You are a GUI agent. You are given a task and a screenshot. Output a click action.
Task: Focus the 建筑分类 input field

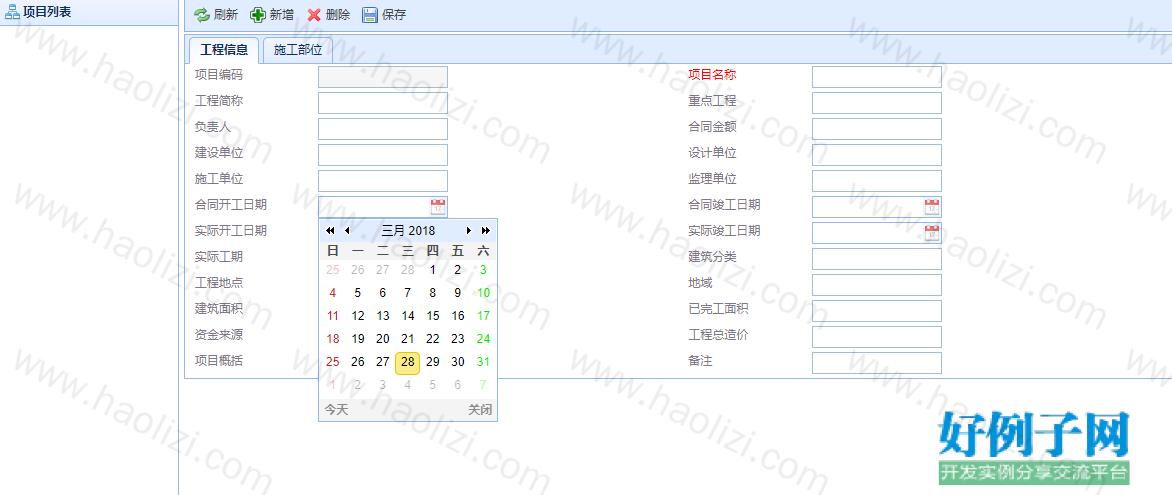point(877,259)
